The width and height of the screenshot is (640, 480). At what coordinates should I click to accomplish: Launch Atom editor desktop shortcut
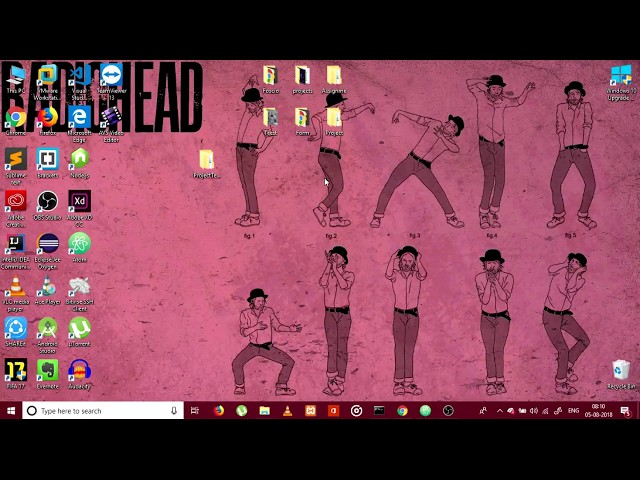click(x=79, y=248)
